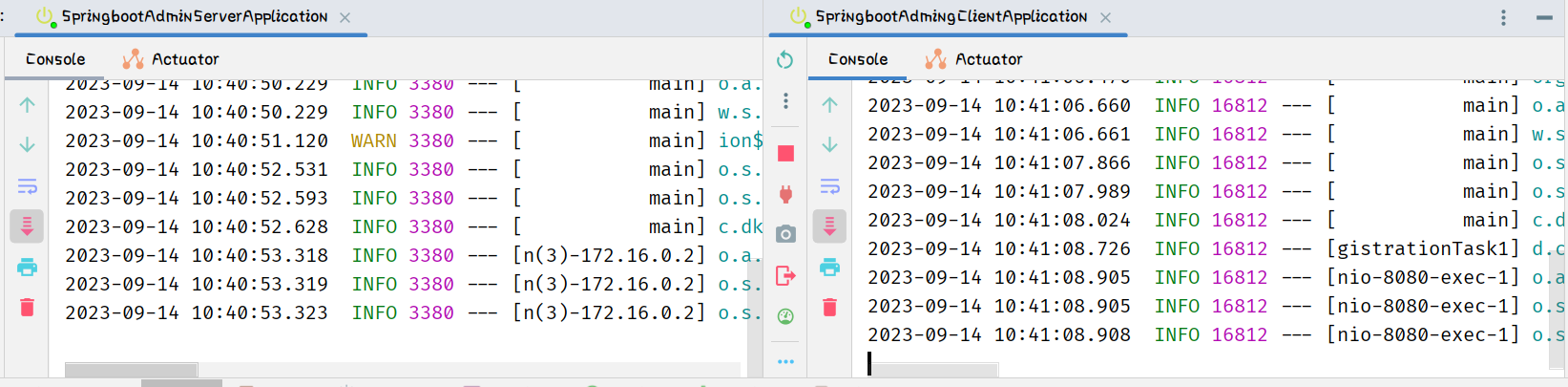Click the up arrow in the client console toolbar
The image size is (1568, 387).
click(829, 105)
